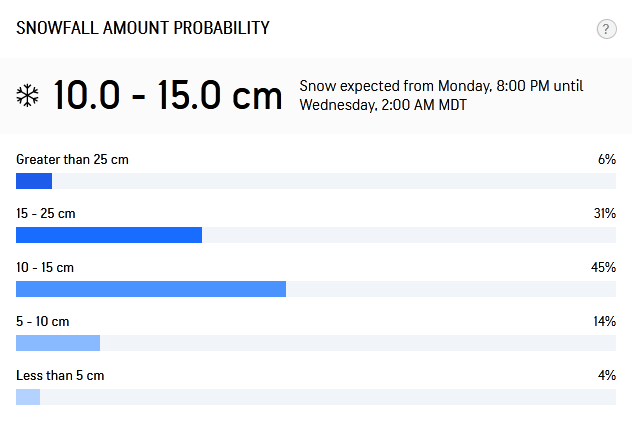Click the 10 - 15 cm probability bar
This screenshot has width=632, height=435.
pyautogui.click(x=316, y=289)
